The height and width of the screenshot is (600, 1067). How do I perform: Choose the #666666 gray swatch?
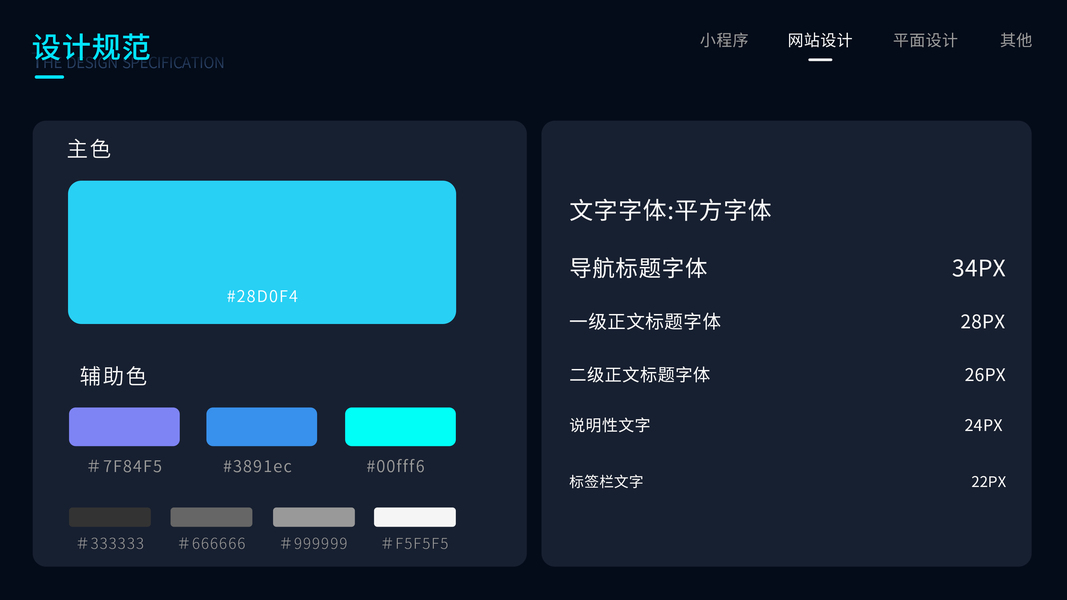point(211,517)
